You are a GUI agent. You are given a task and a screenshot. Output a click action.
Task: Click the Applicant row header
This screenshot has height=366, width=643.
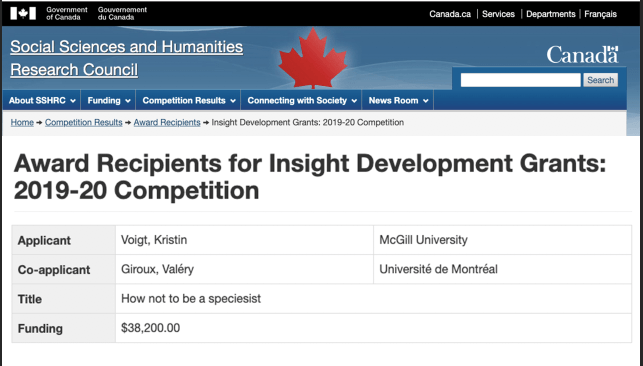64,240
